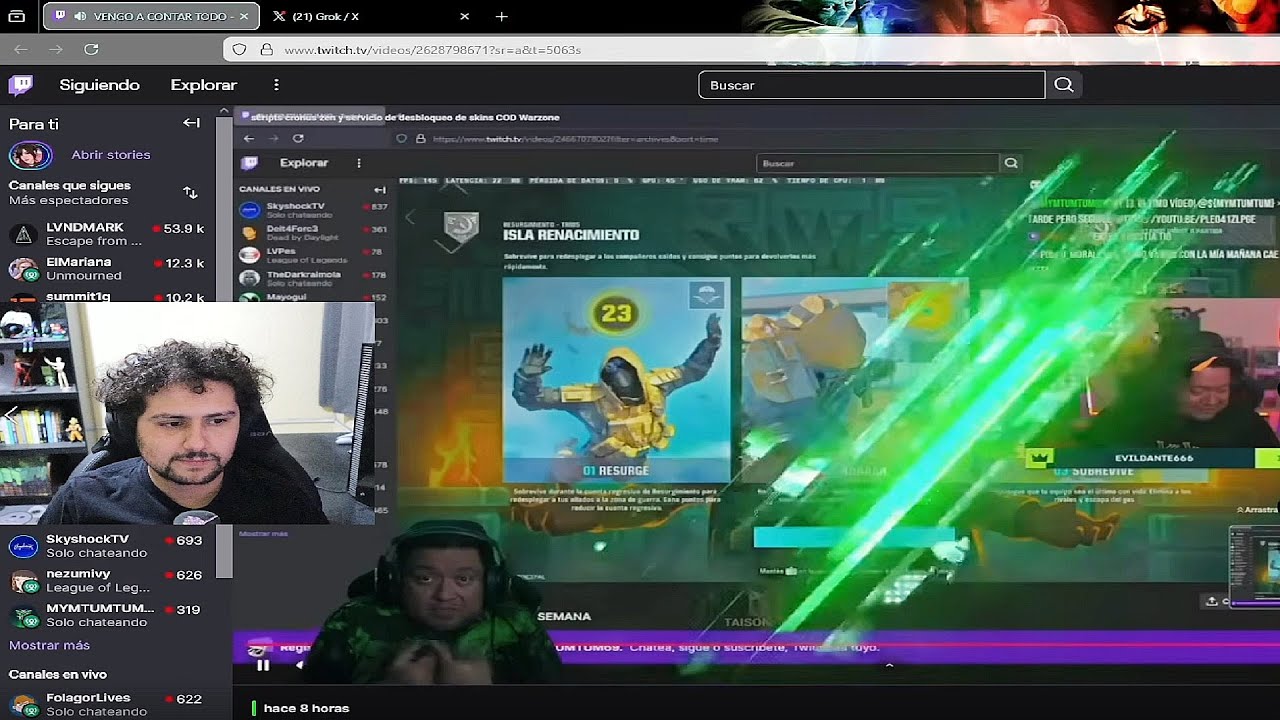Open the three-dot more menu beside Explorar
This screenshot has height=720, width=1280.
click(276, 85)
